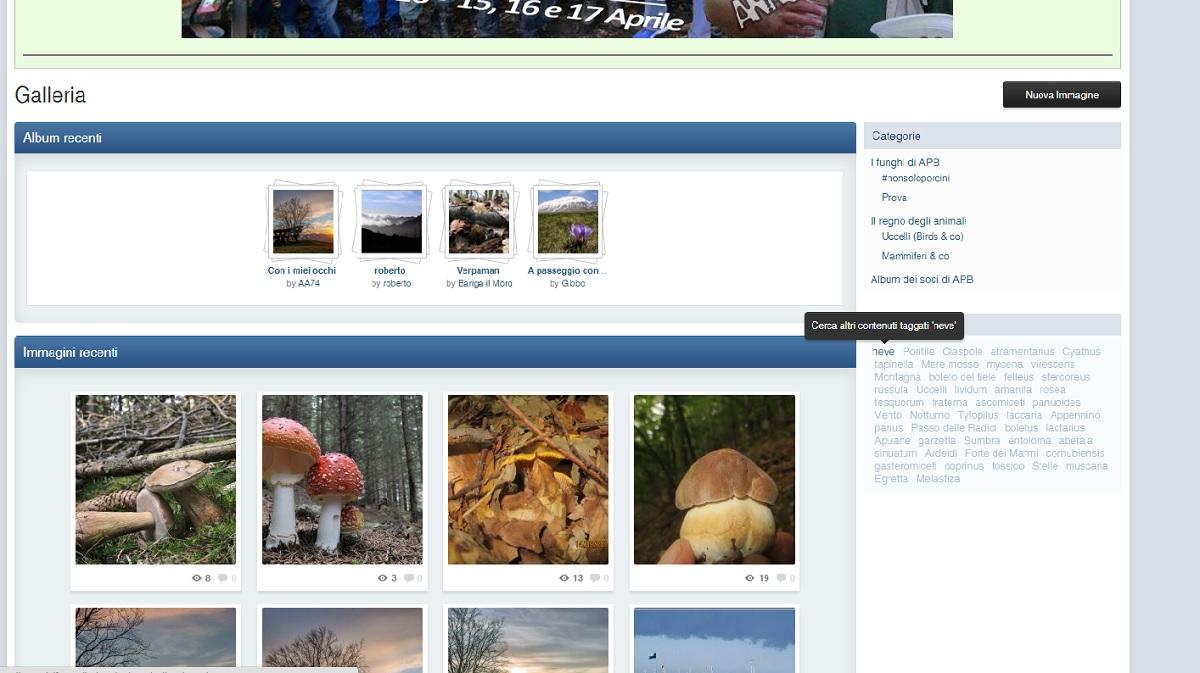
Task: Select the 'Uccelli' tag in the tag cloud
Action: (931, 390)
